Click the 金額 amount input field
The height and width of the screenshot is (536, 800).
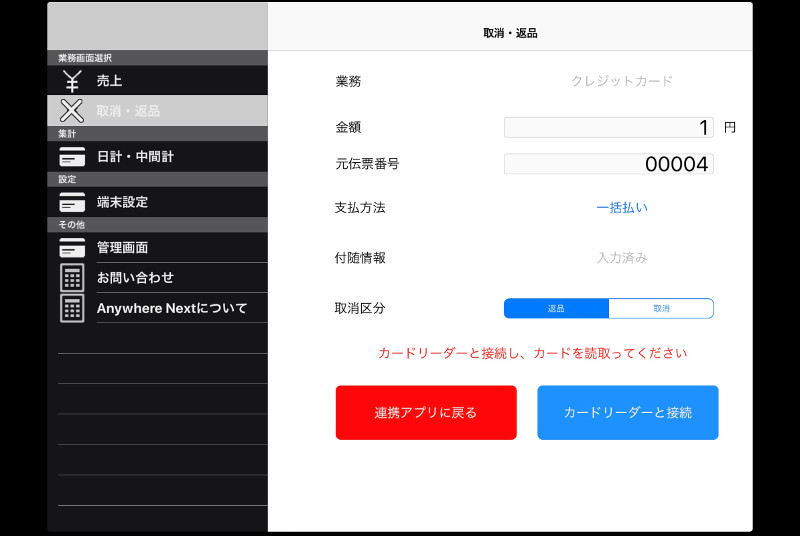coord(609,127)
